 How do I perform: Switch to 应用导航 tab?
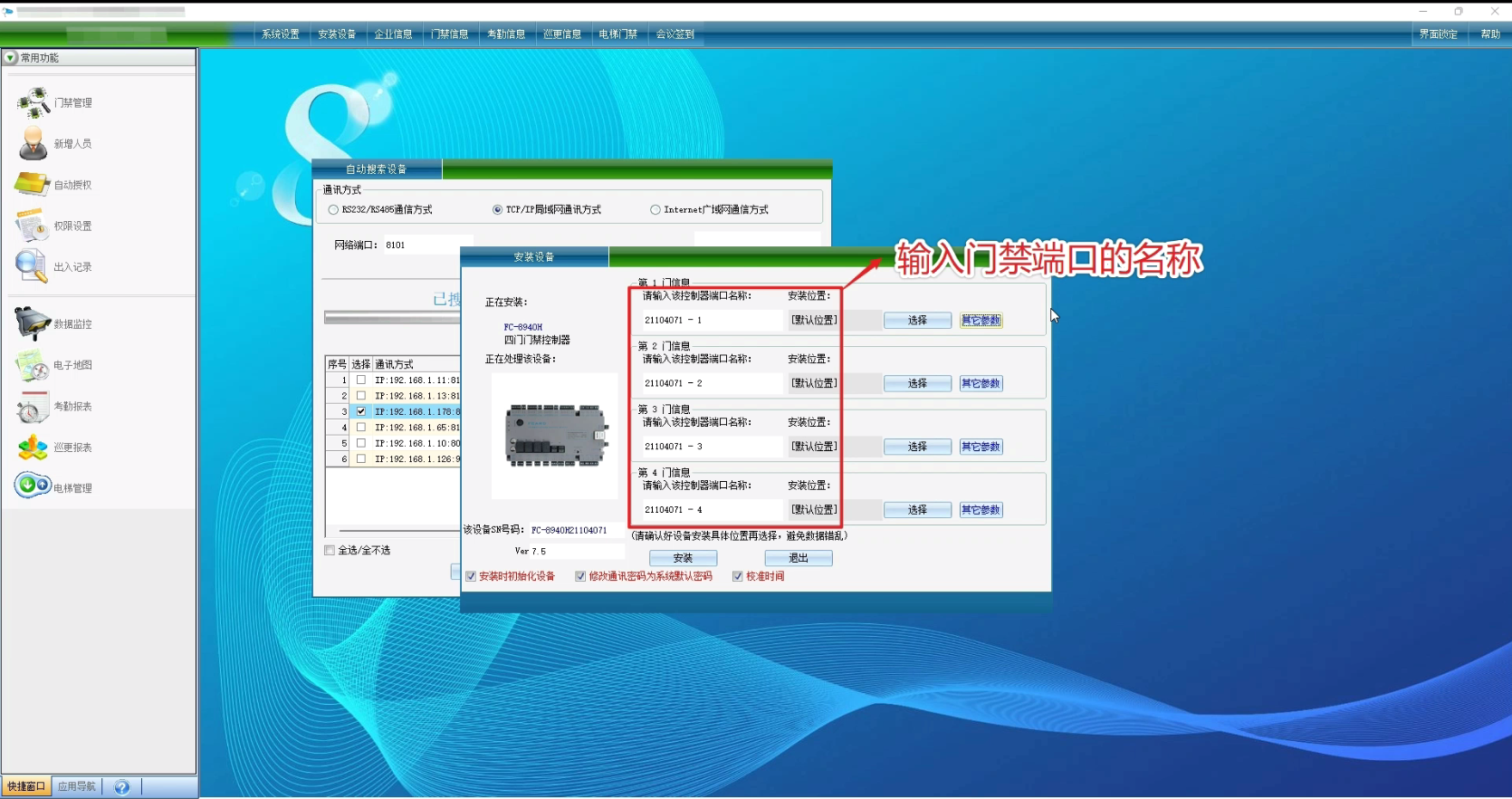tap(77, 786)
